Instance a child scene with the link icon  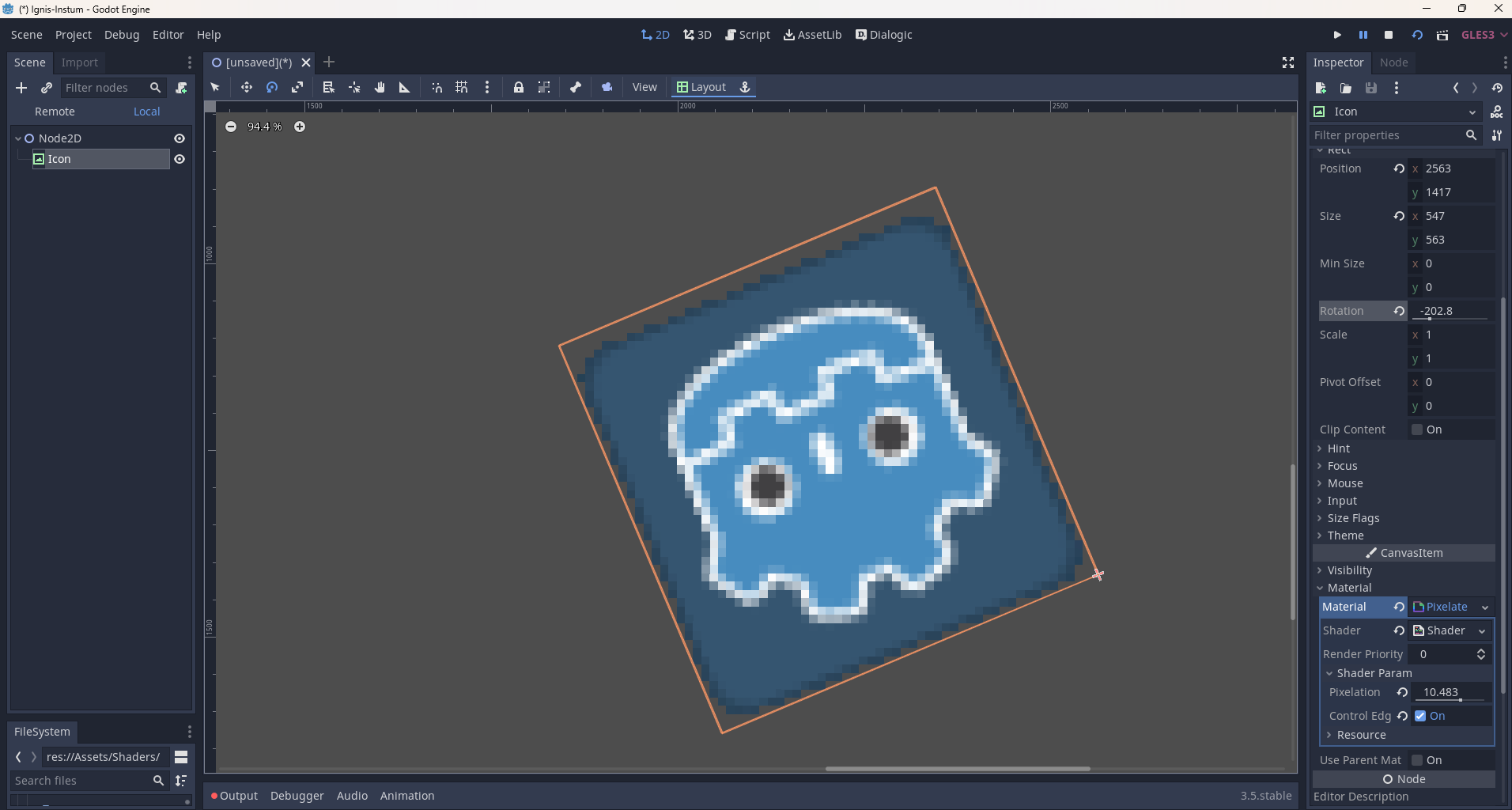[x=47, y=88]
